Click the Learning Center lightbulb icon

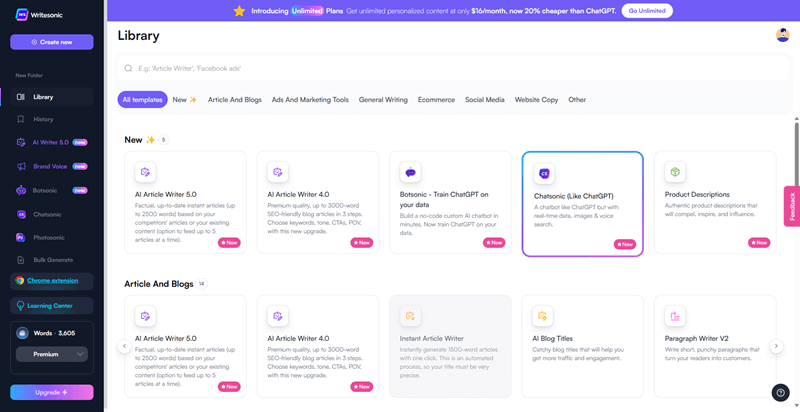pos(20,306)
